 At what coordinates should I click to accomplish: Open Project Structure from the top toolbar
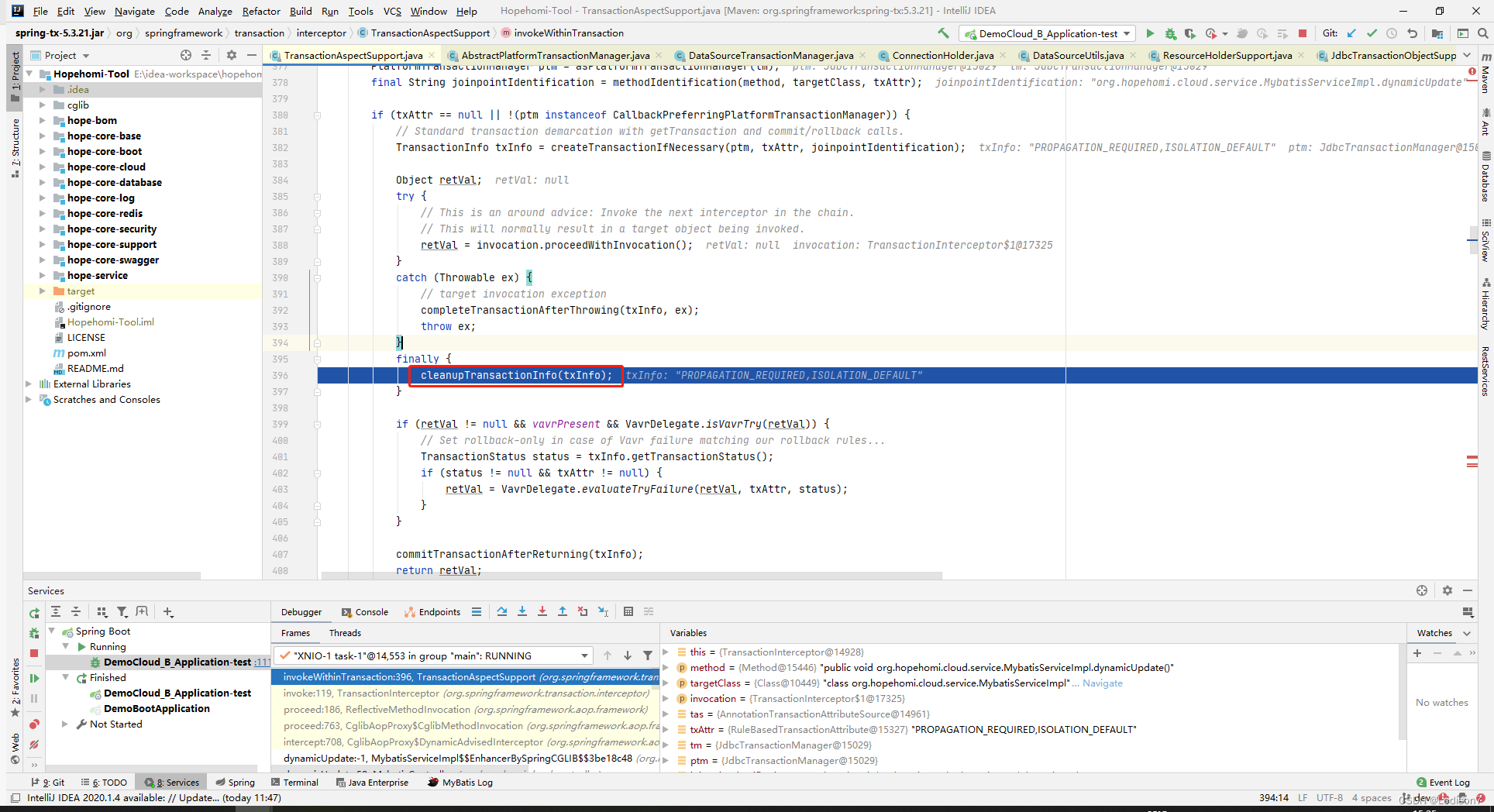(1437, 33)
